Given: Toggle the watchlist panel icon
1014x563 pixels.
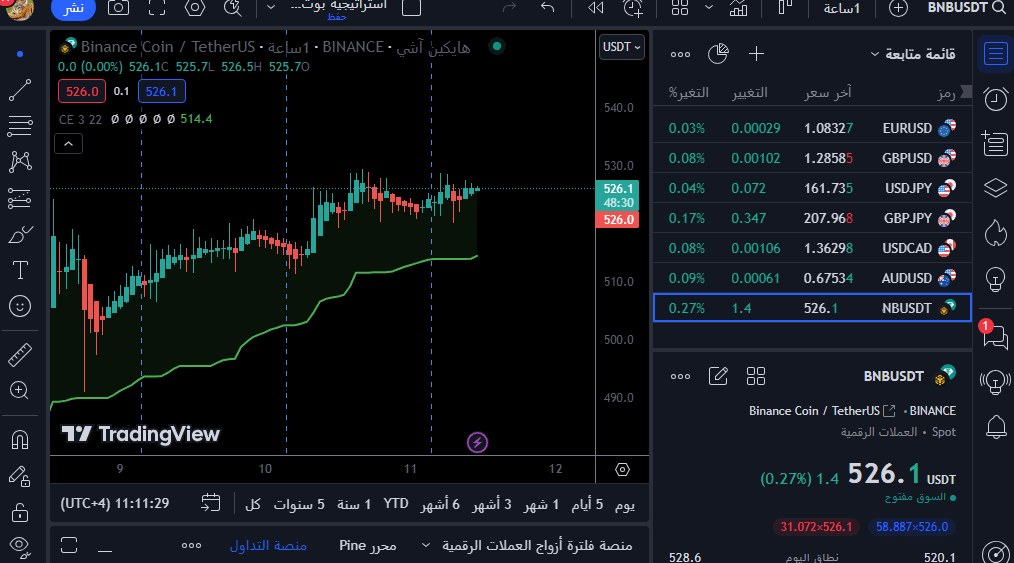Looking at the screenshot, I should (995, 54).
